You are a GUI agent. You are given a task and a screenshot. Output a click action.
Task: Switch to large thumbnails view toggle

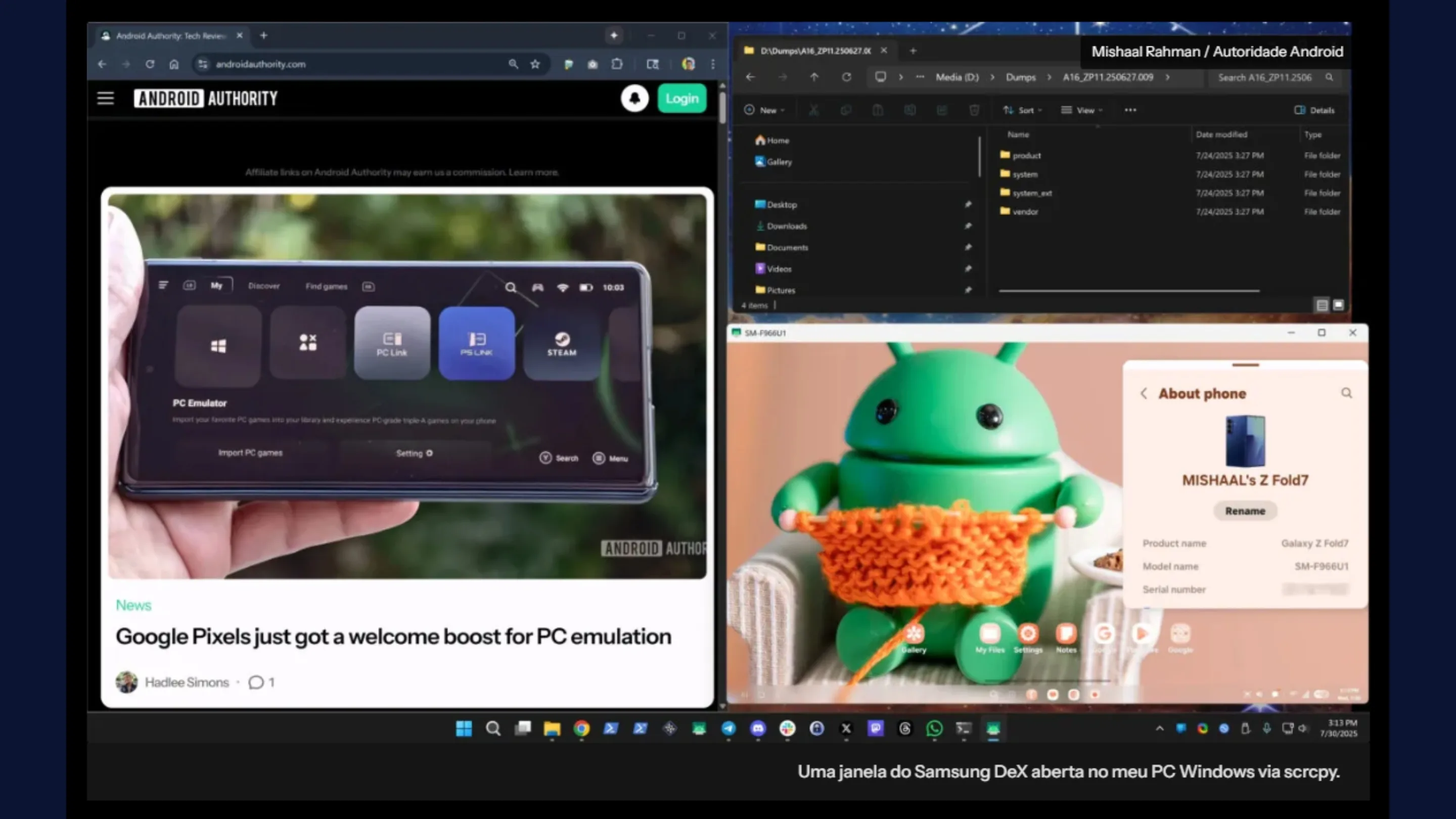pos(1338,305)
